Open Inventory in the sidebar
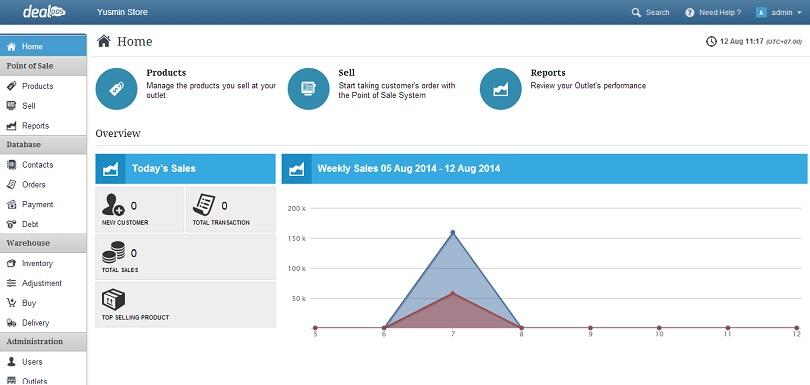810x385 pixels. point(43,264)
